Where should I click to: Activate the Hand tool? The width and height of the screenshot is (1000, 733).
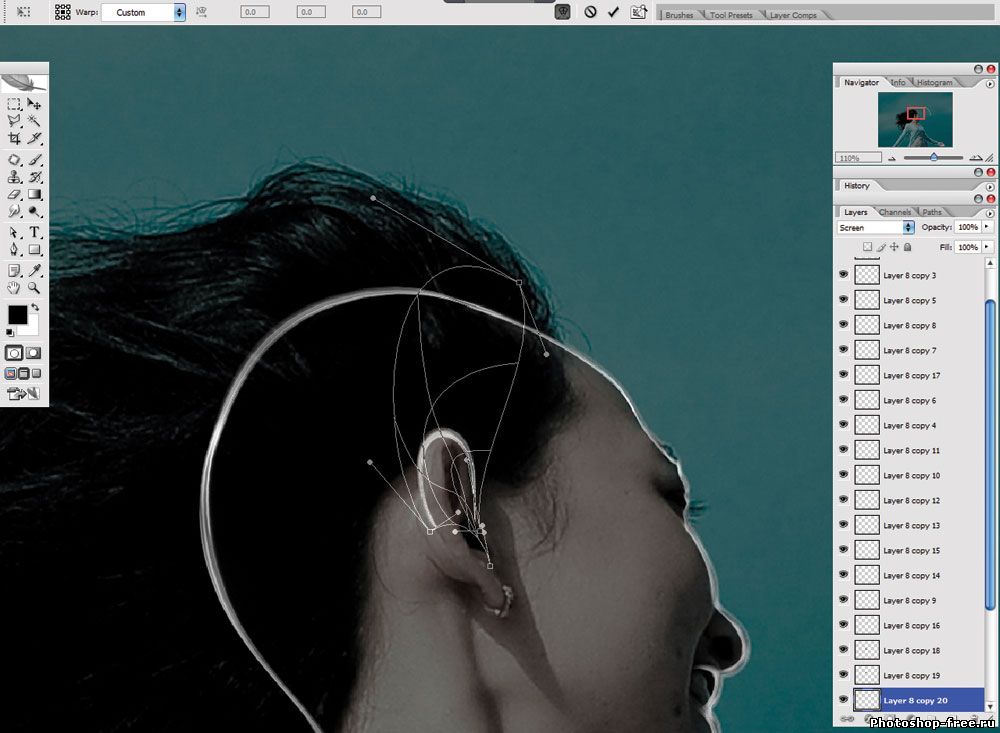coord(14,287)
